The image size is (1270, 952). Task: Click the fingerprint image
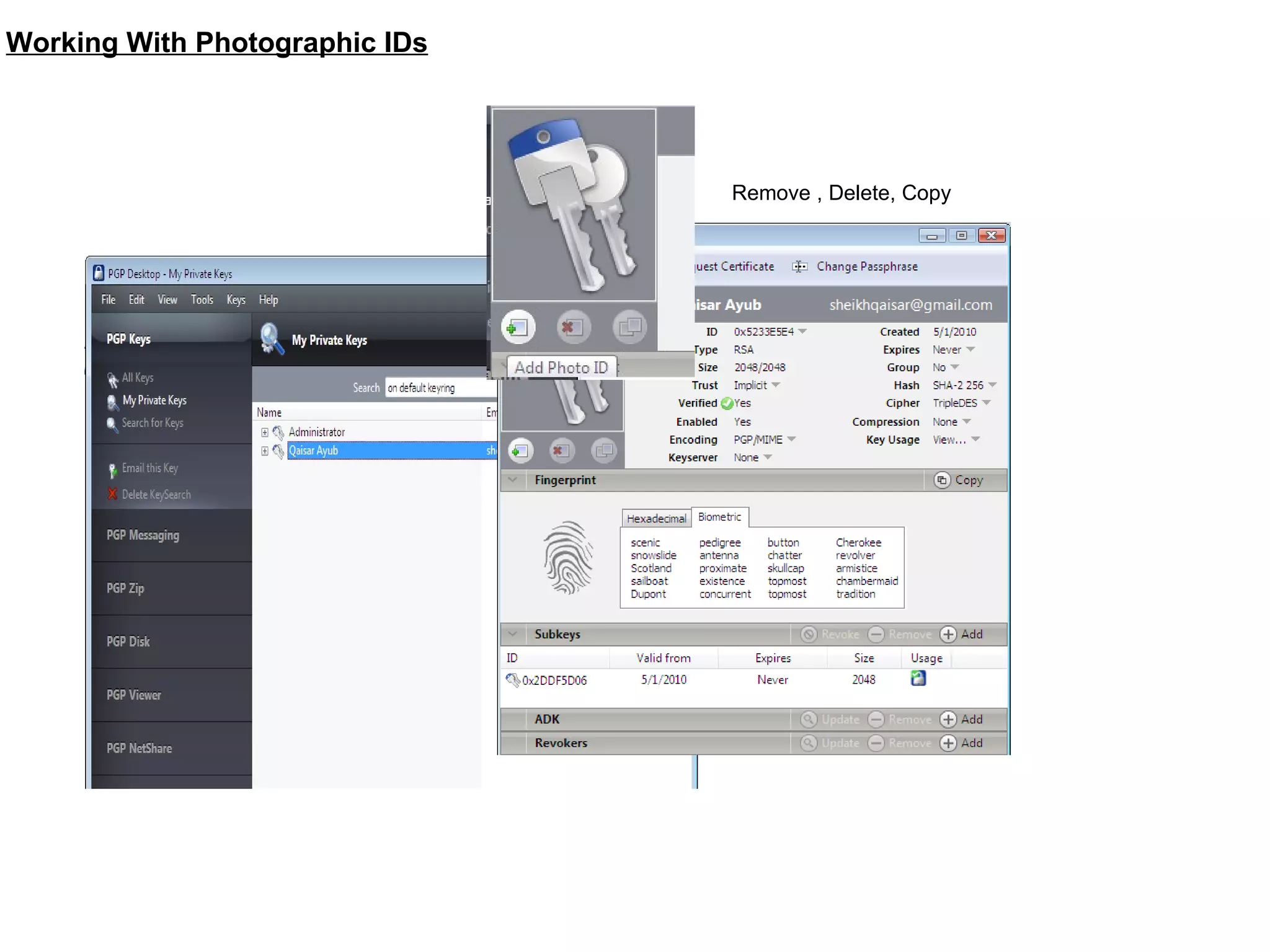568,558
